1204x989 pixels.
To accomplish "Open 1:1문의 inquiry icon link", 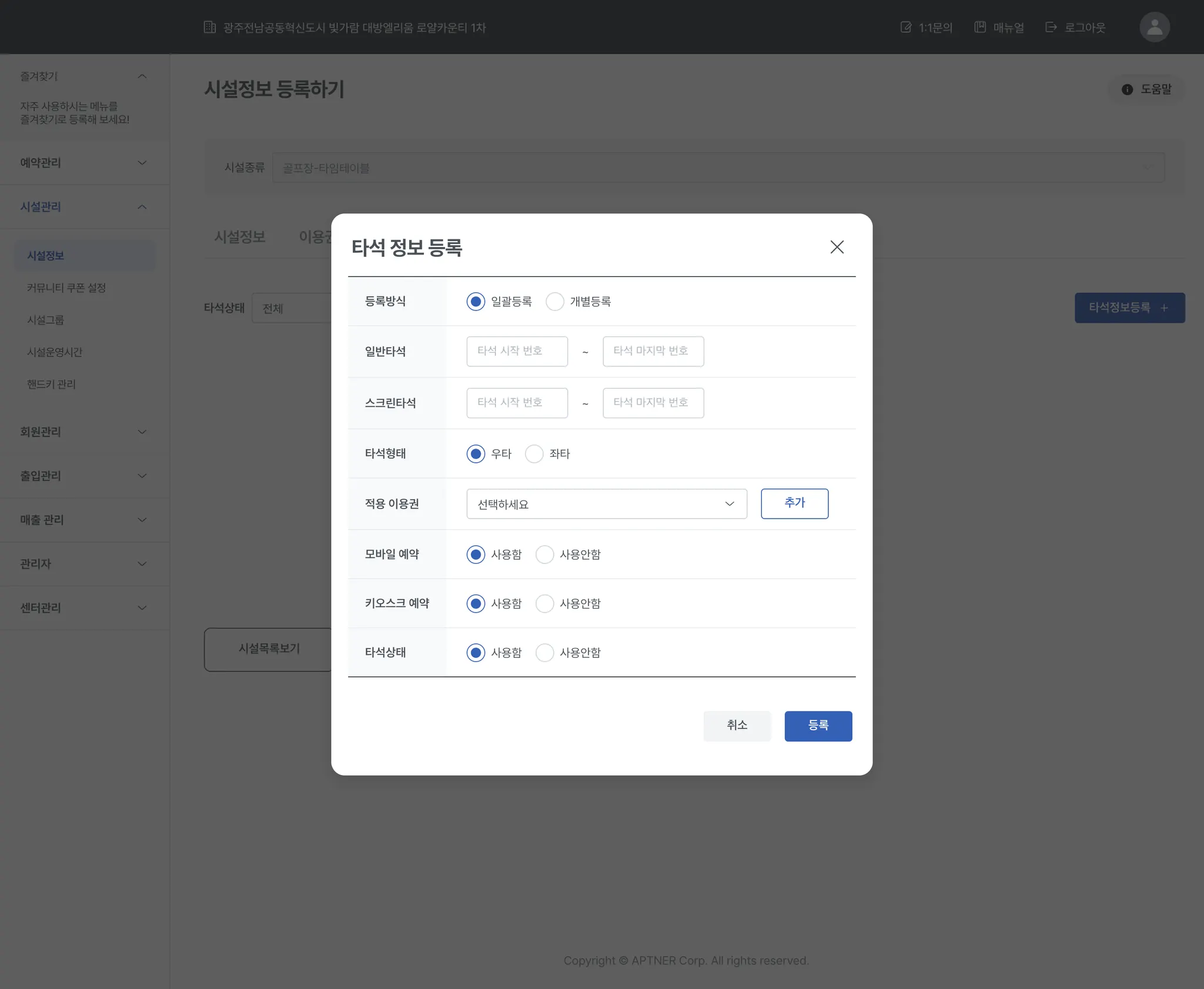I will 906,27.
